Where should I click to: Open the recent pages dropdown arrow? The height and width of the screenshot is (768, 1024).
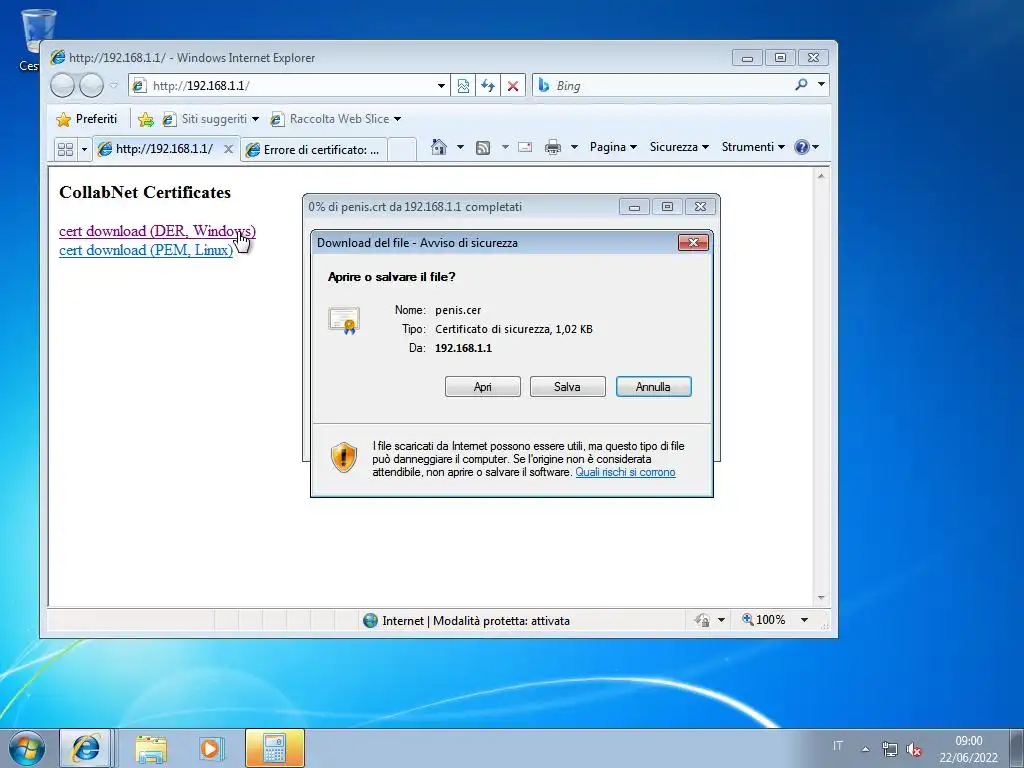click(114, 86)
